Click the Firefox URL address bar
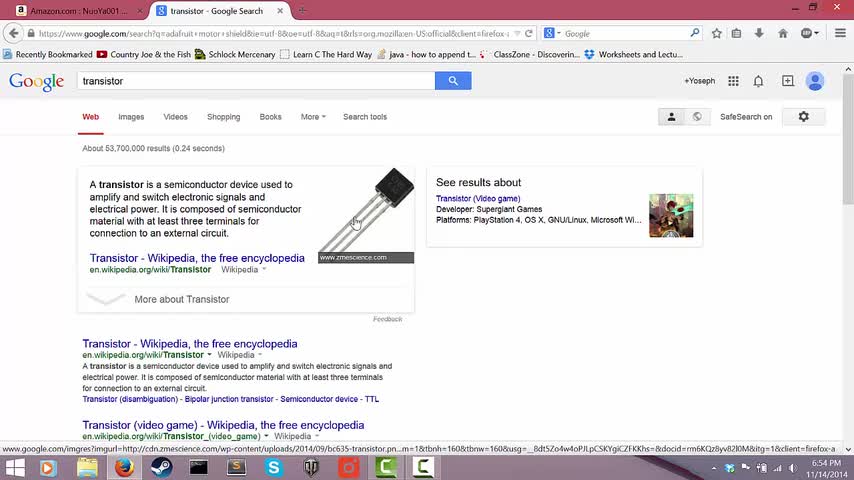This screenshot has width=854, height=480. coord(274,33)
